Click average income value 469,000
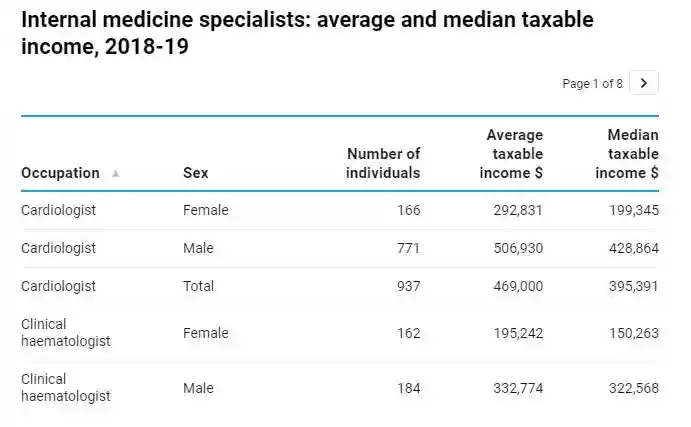 (518, 286)
